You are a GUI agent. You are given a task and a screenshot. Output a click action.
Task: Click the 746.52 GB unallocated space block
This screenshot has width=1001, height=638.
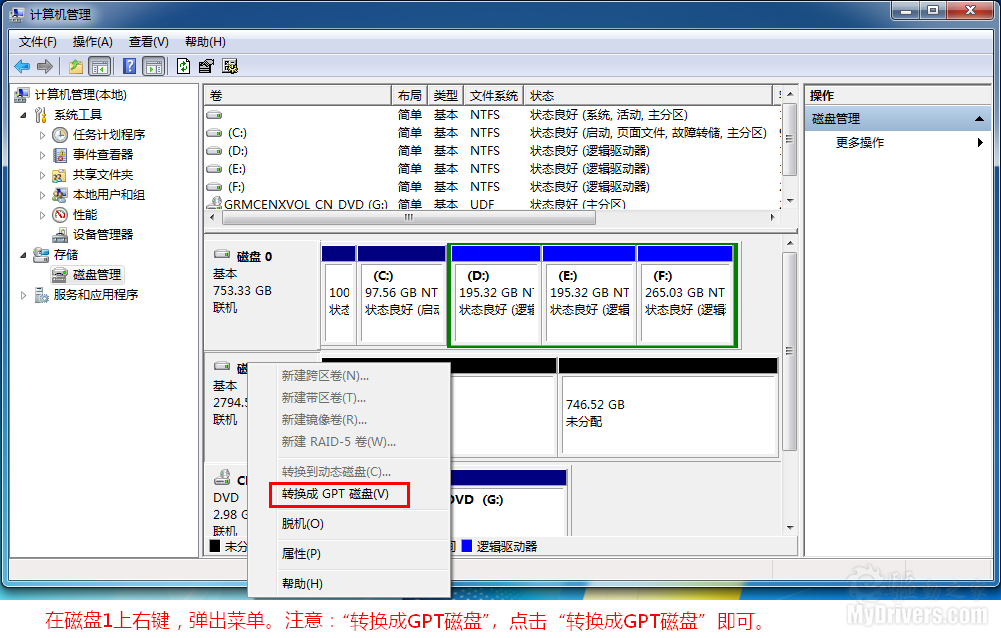[667, 410]
